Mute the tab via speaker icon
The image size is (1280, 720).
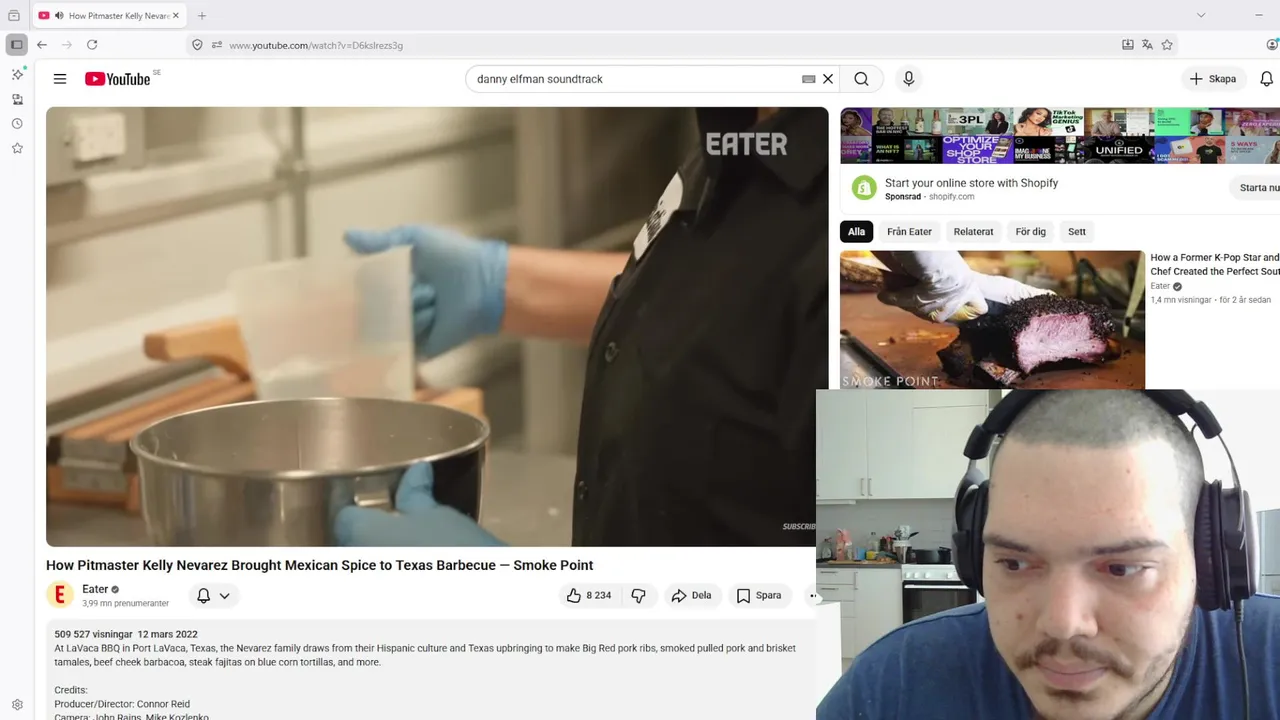pos(59,16)
